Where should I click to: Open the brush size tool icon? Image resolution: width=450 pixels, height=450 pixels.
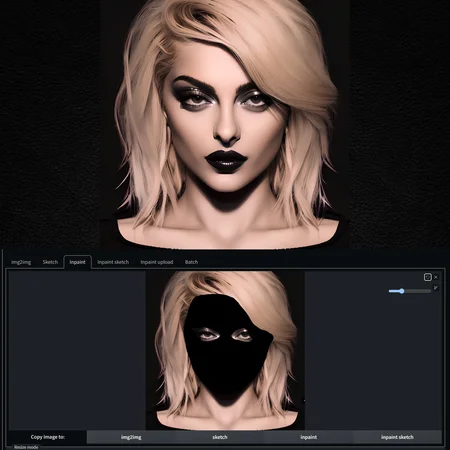tap(436, 288)
